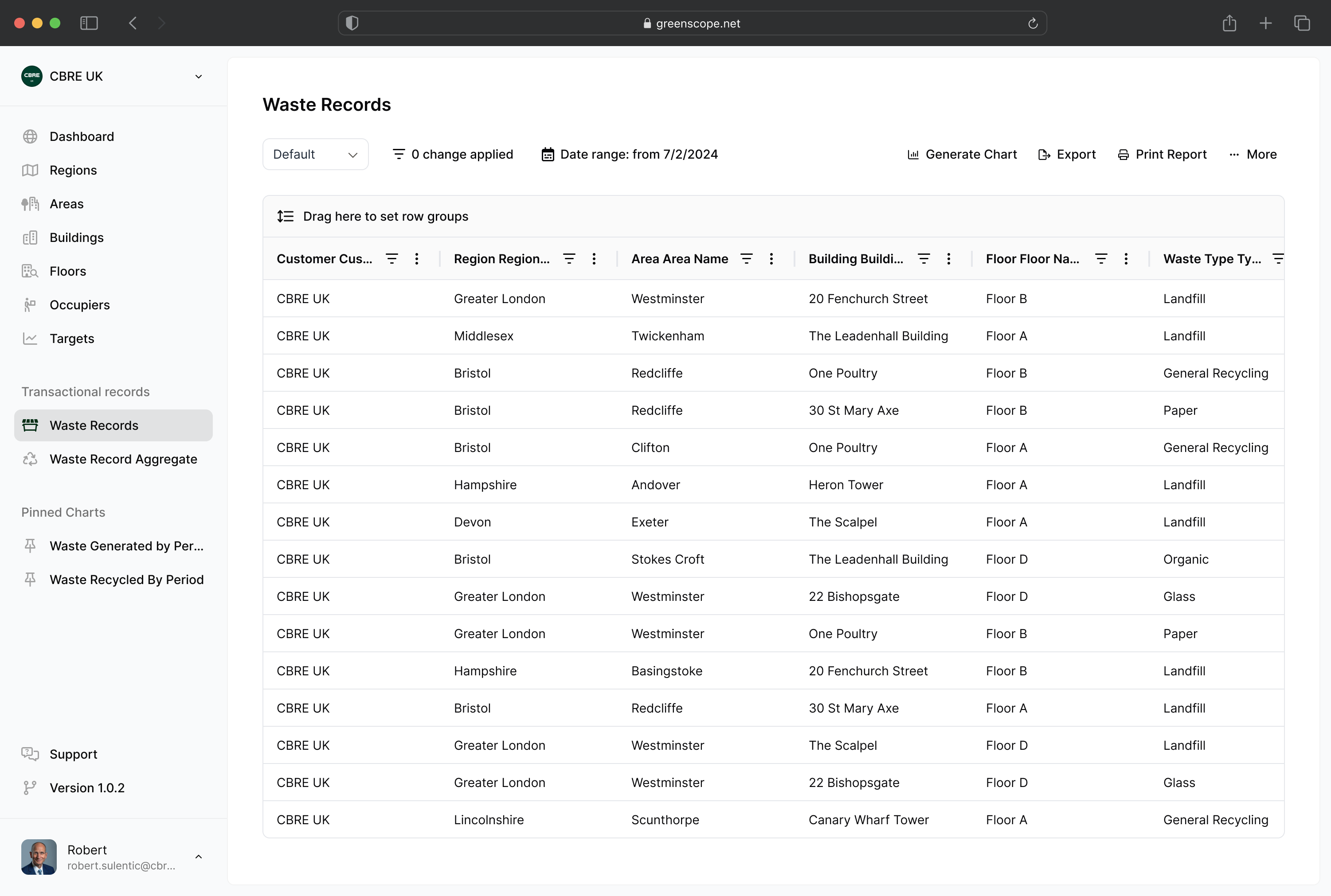Open Building column options menu

click(x=948, y=259)
